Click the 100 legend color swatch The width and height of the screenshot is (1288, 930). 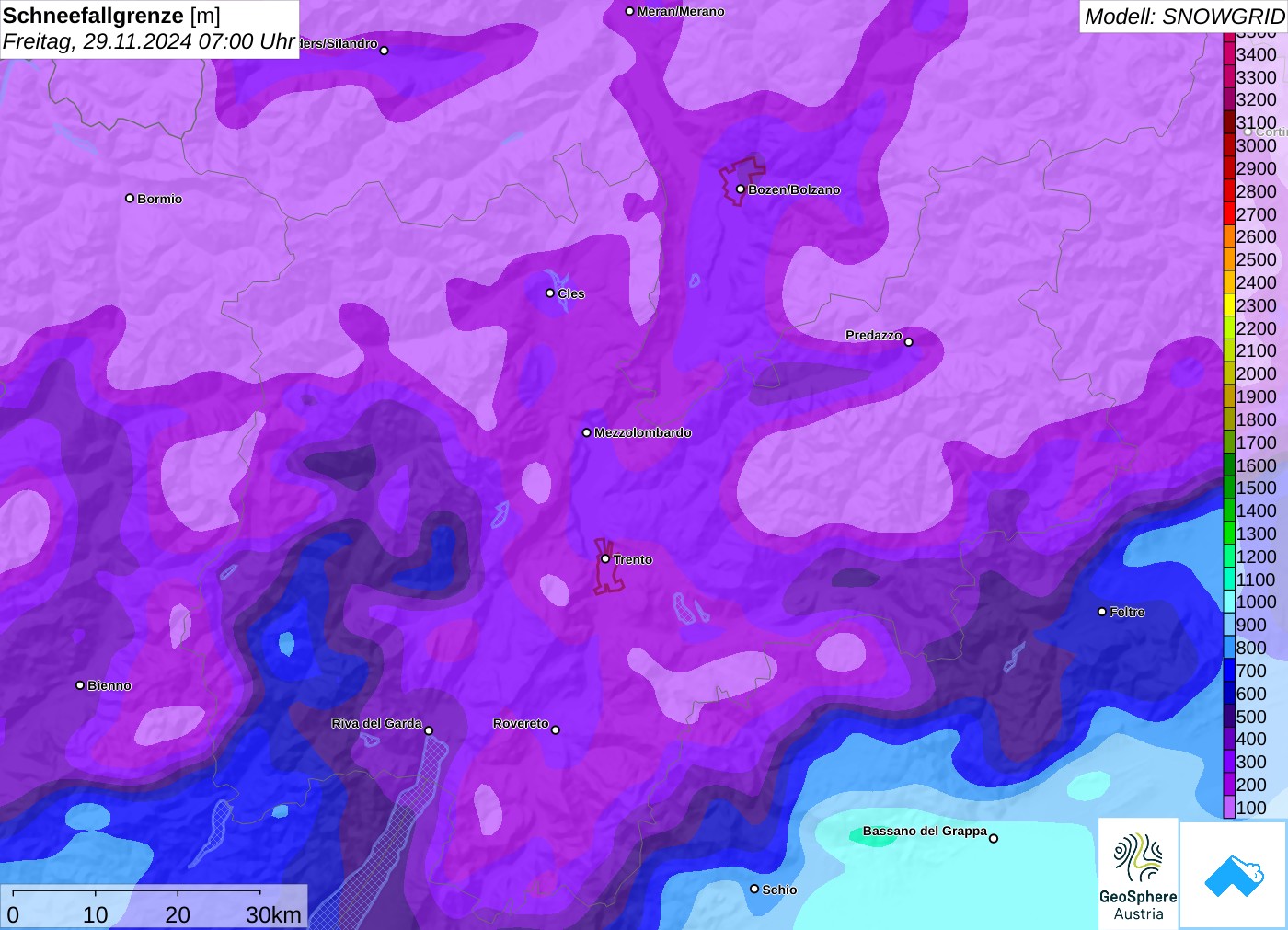point(1229,808)
